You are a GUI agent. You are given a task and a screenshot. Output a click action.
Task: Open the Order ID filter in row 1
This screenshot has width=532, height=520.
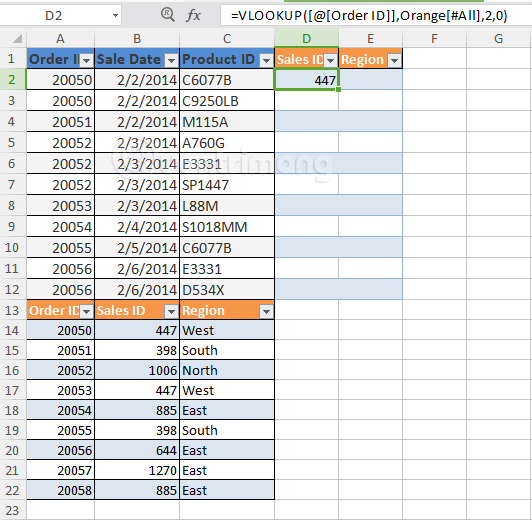click(x=86, y=60)
